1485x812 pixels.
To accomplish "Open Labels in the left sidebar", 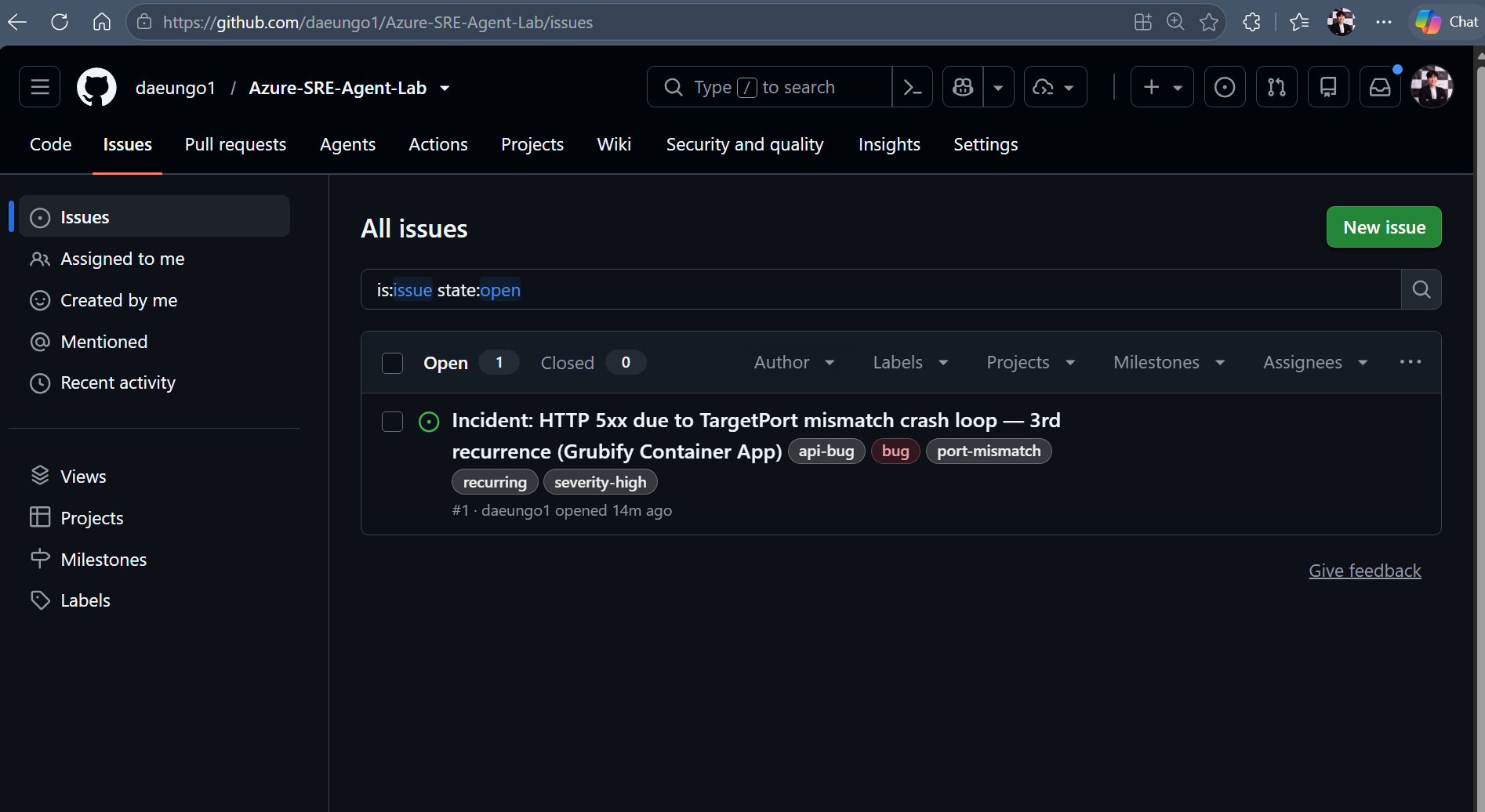I will click(x=154, y=600).
